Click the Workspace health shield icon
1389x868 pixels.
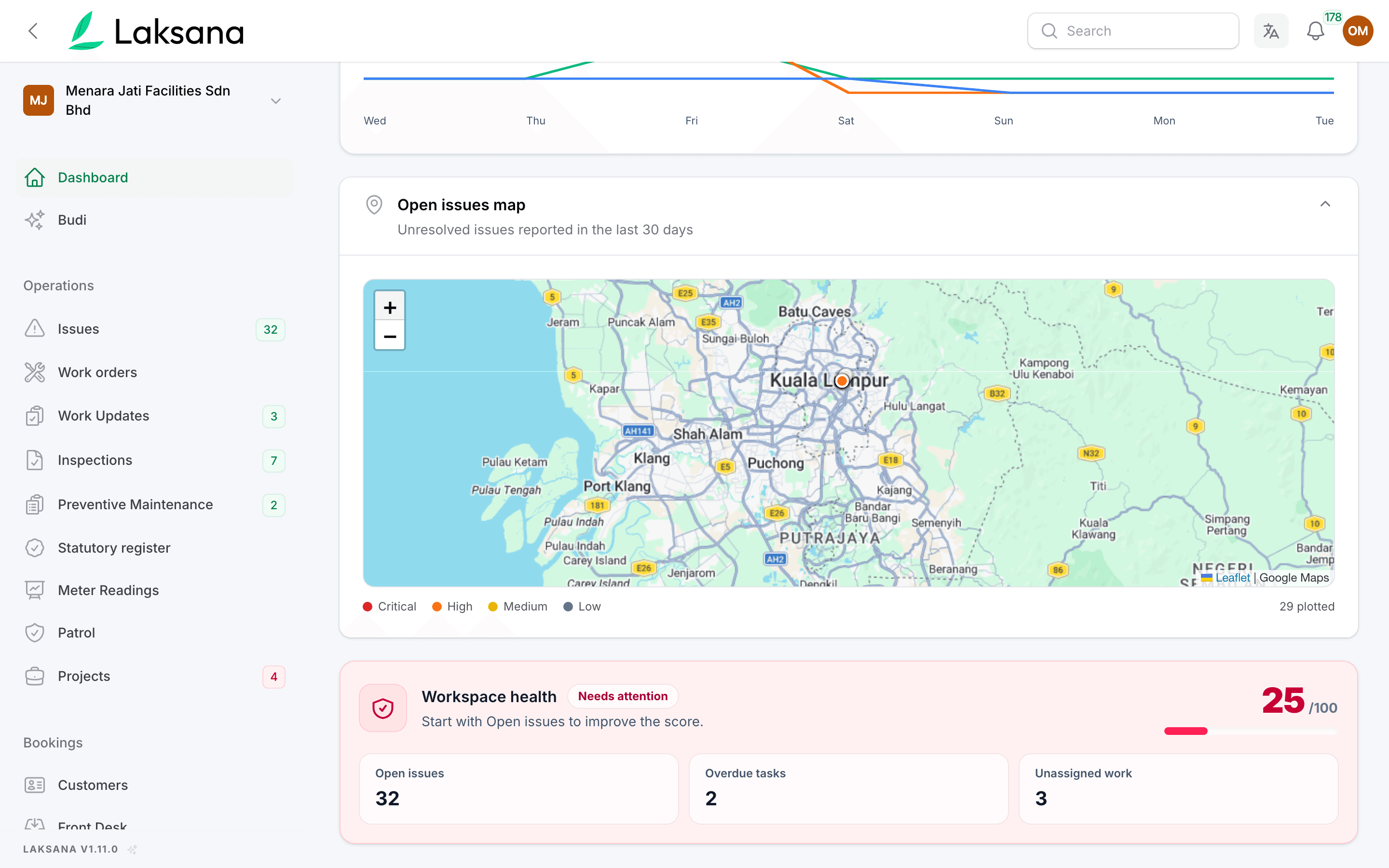coord(383,708)
